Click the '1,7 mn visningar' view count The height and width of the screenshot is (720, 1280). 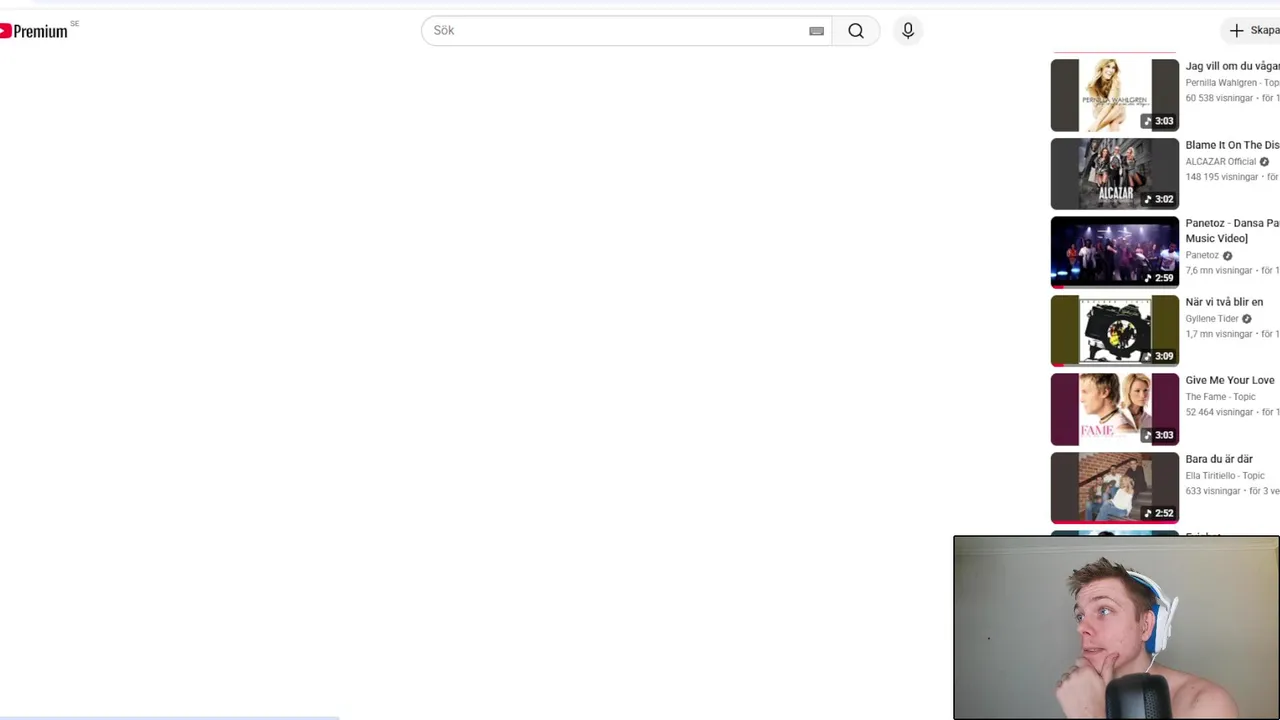pyautogui.click(x=1219, y=334)
